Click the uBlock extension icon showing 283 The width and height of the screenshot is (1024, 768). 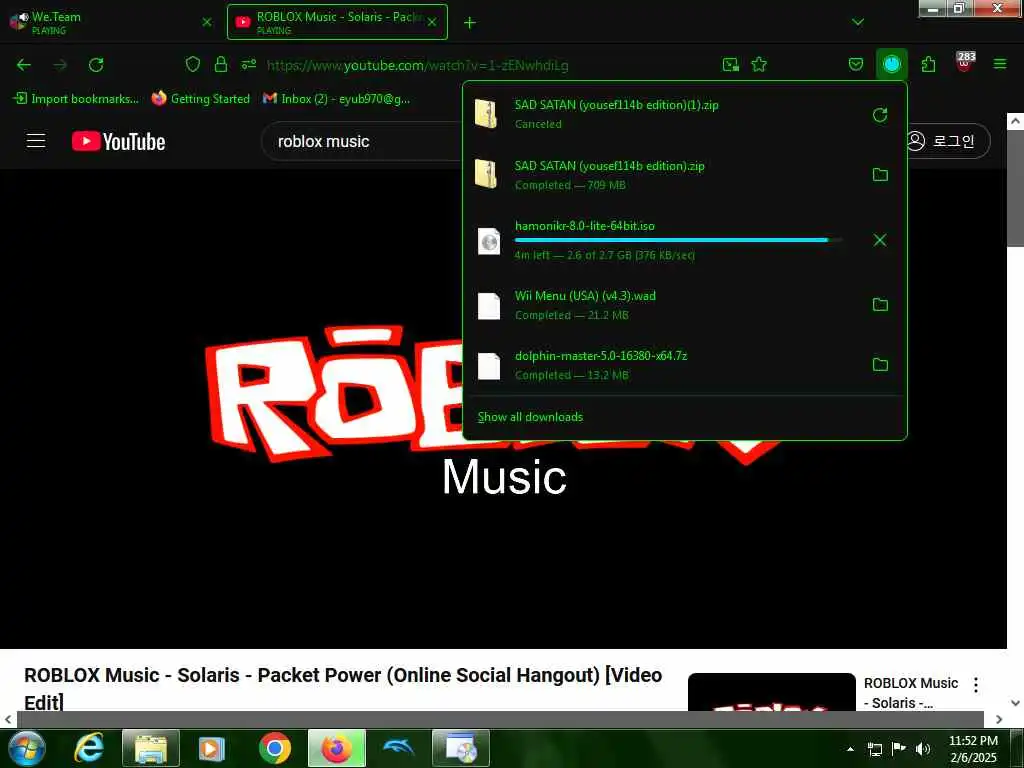point(965,63)
